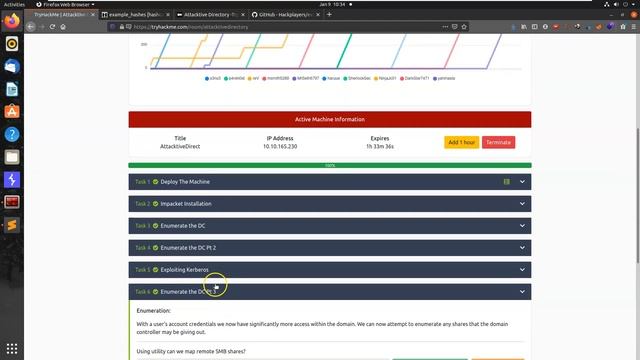Screen dimensions: 640x360
Task: Open the Firefox hamburger menu
Action: pos(633,27)
